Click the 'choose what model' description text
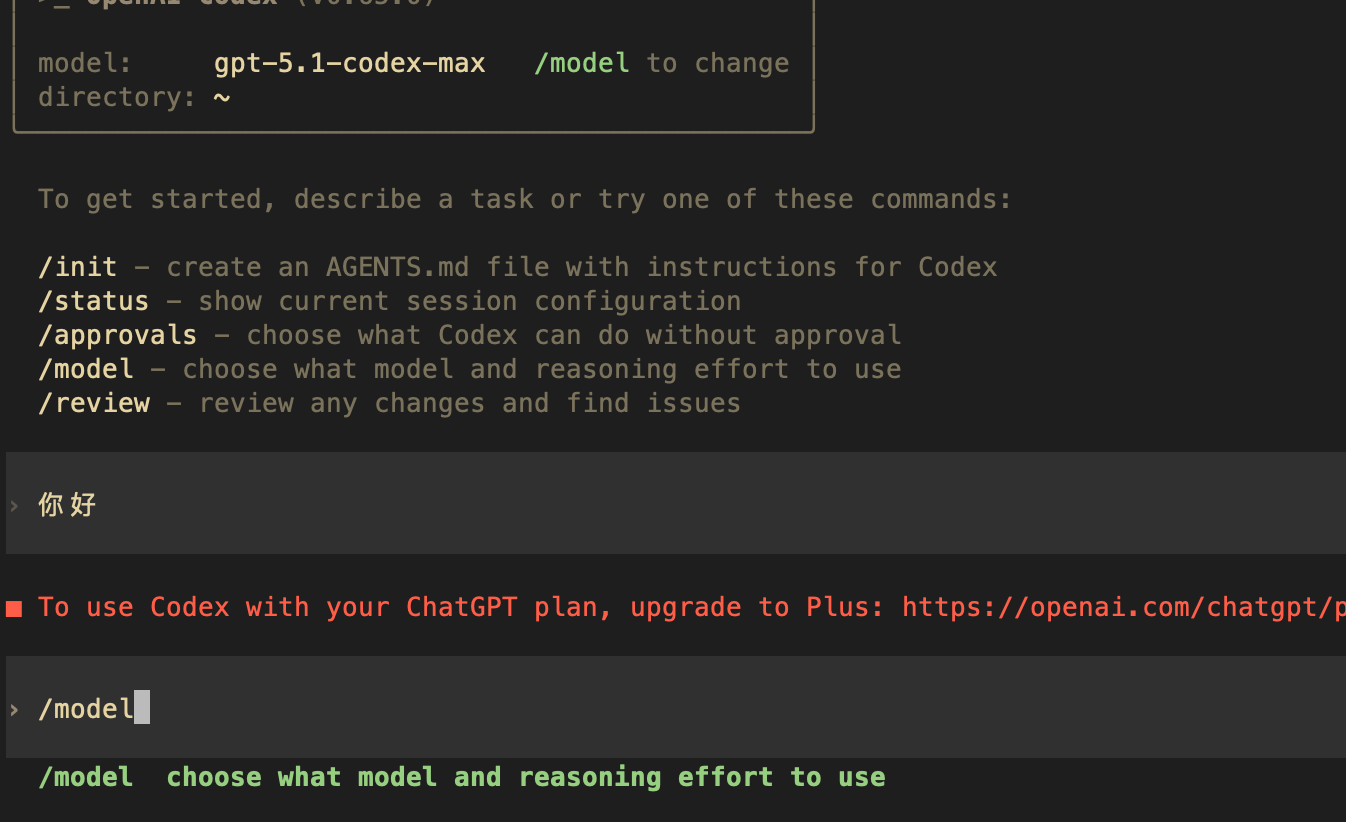1346x822 pixels. click(x=525, y=776)
